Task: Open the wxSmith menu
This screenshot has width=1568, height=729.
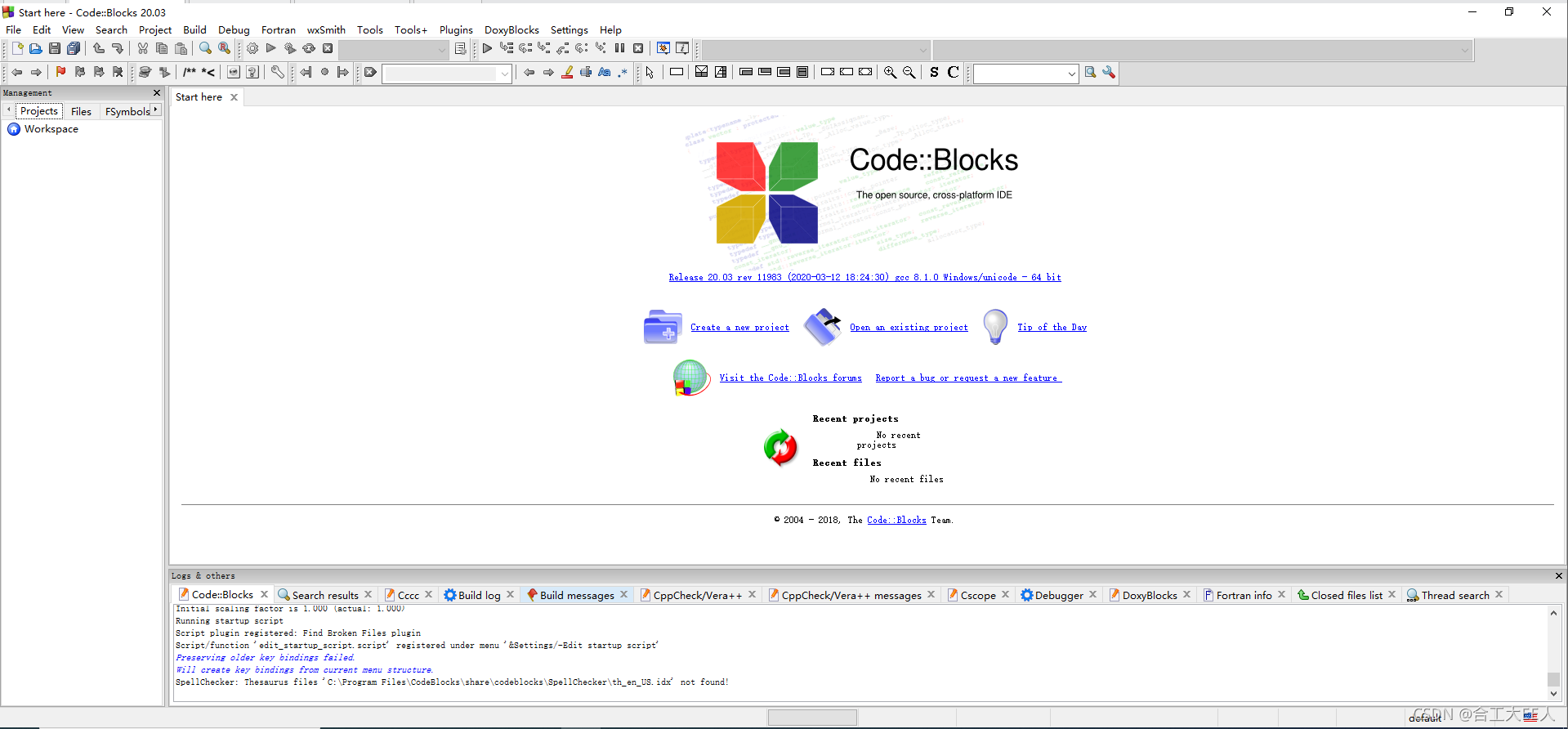Action: pos(326,29)
